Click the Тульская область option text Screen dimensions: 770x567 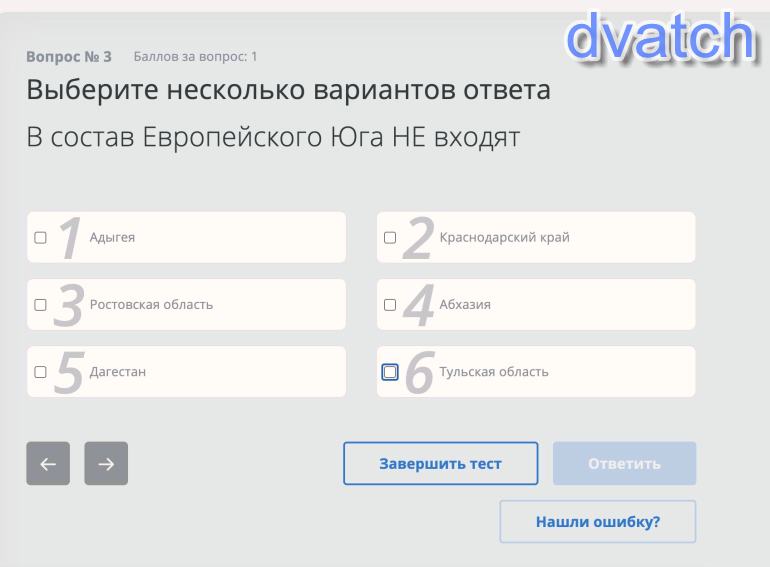click(493, 372)
